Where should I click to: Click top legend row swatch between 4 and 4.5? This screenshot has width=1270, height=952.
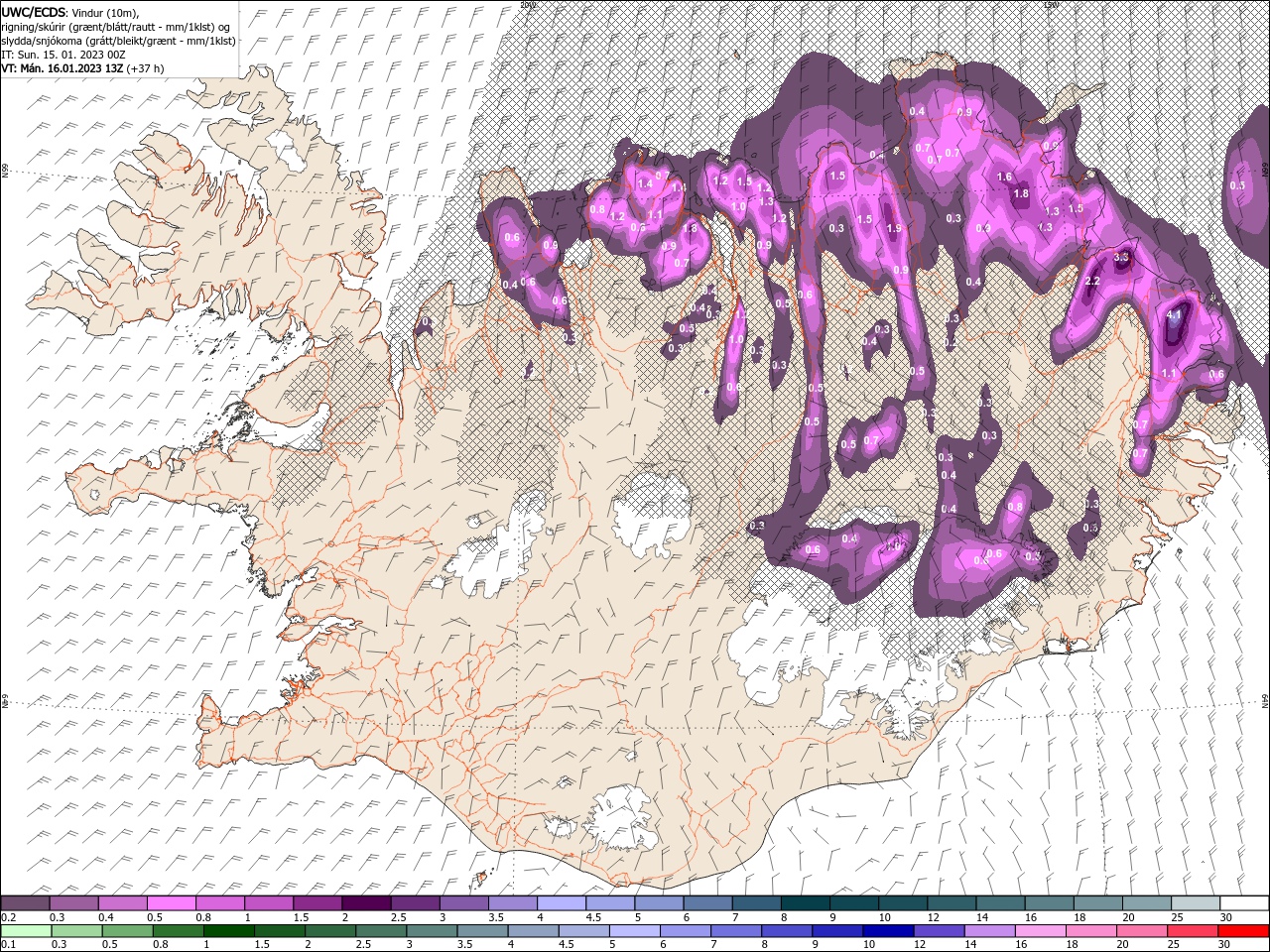[x=563, y=903]
